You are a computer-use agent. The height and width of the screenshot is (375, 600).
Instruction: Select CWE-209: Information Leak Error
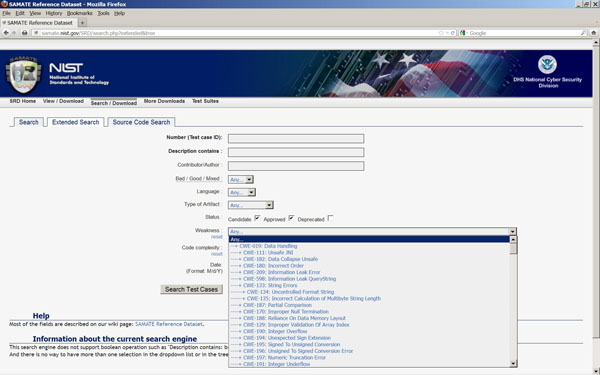369,272
